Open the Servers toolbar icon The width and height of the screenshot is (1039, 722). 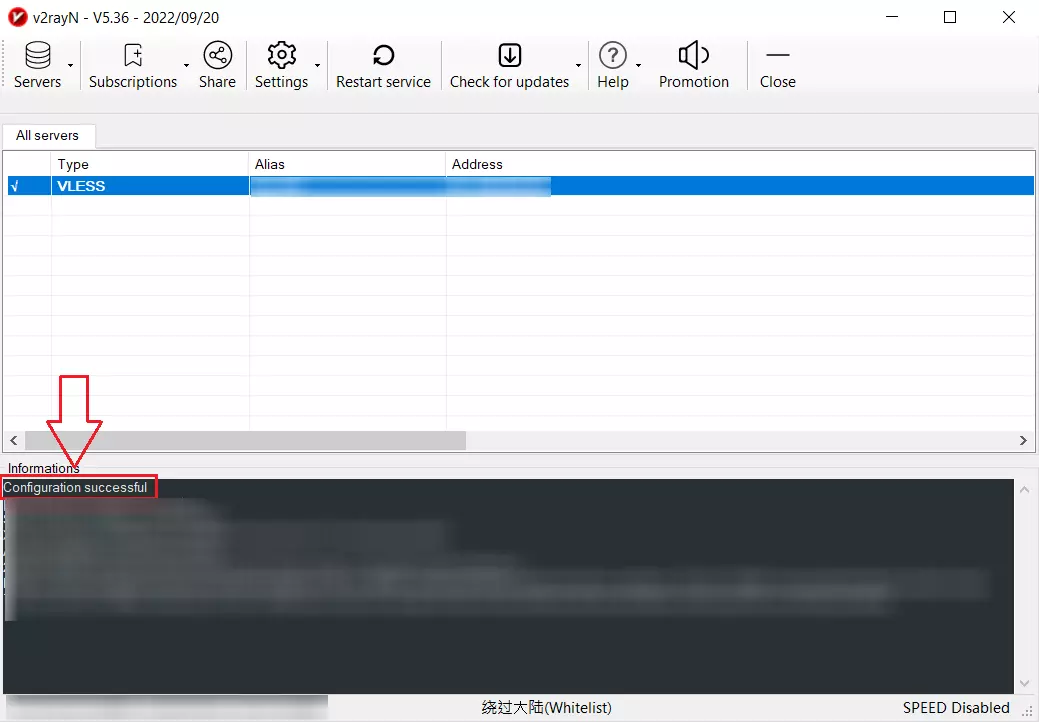tap(37, 56)
